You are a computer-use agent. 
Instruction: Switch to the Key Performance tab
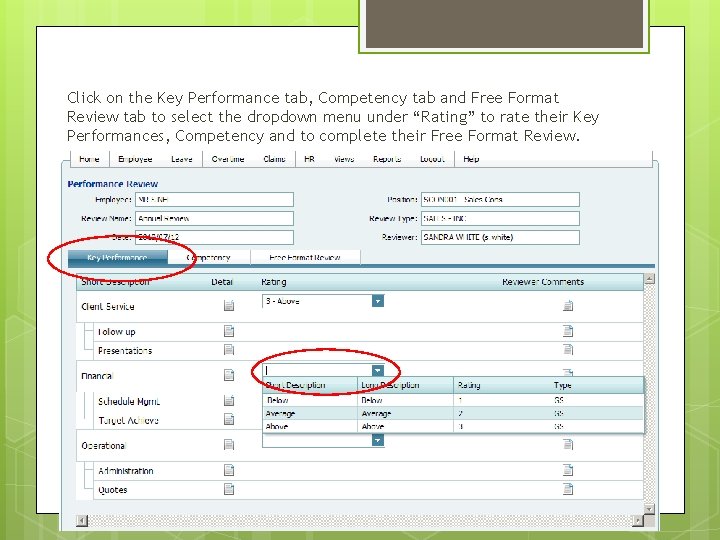coord(118,258)
